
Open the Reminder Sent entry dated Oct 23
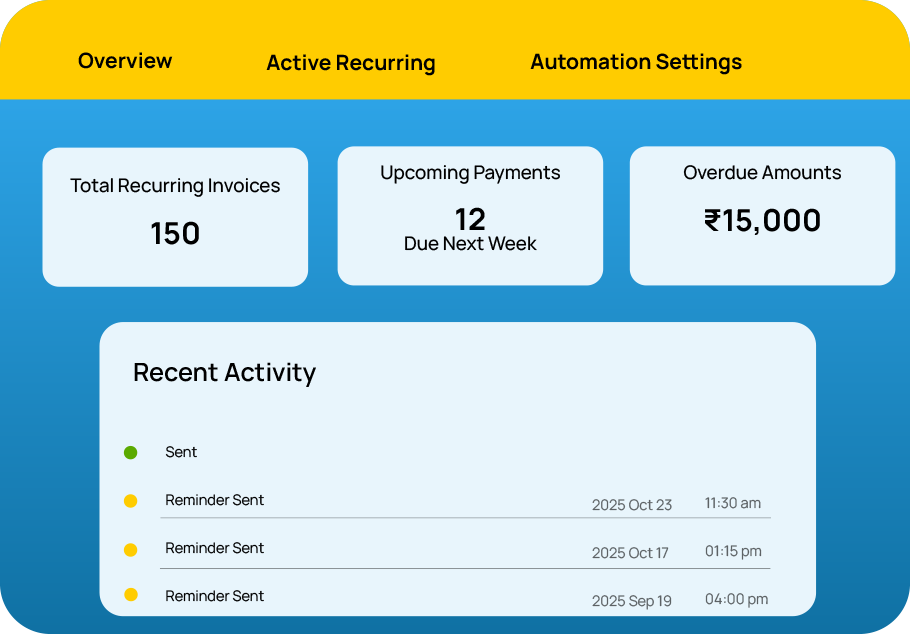215,500
